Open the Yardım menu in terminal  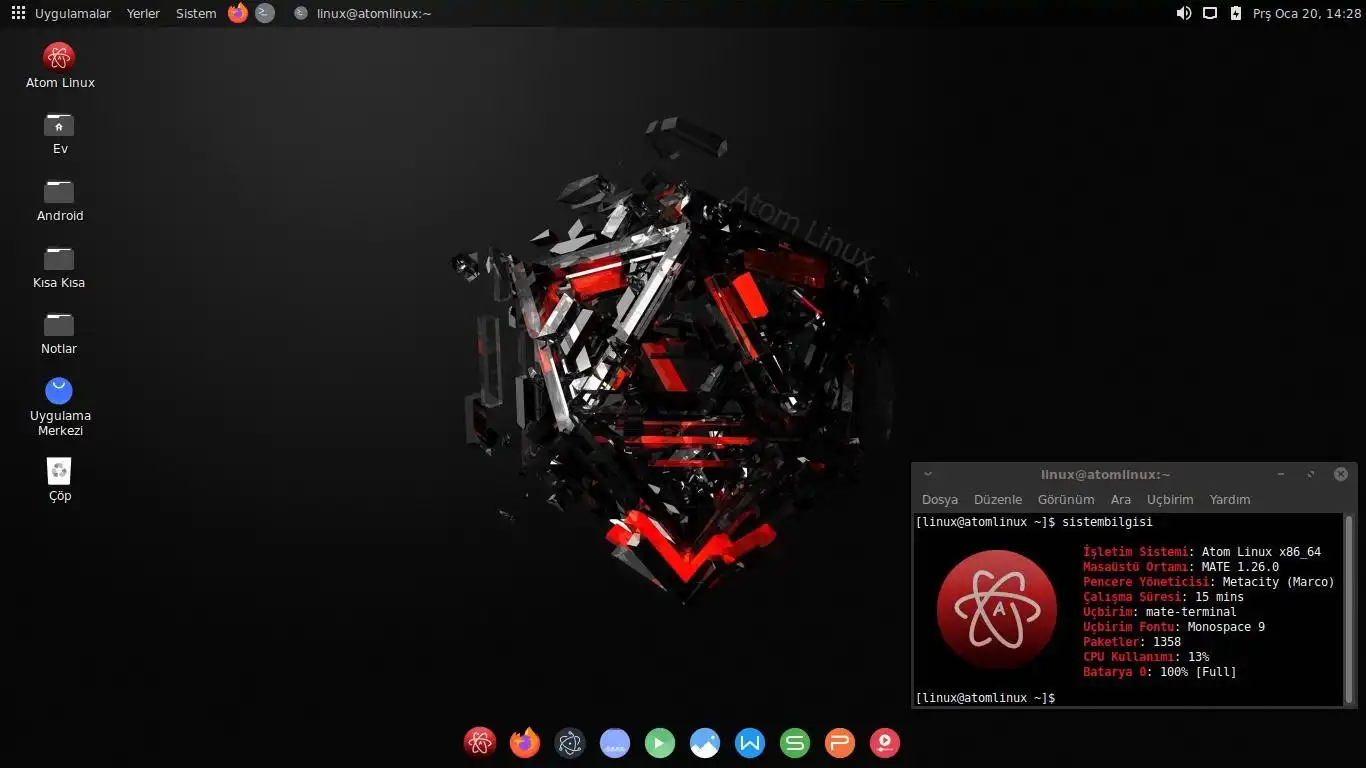[x=1230, y=499]
